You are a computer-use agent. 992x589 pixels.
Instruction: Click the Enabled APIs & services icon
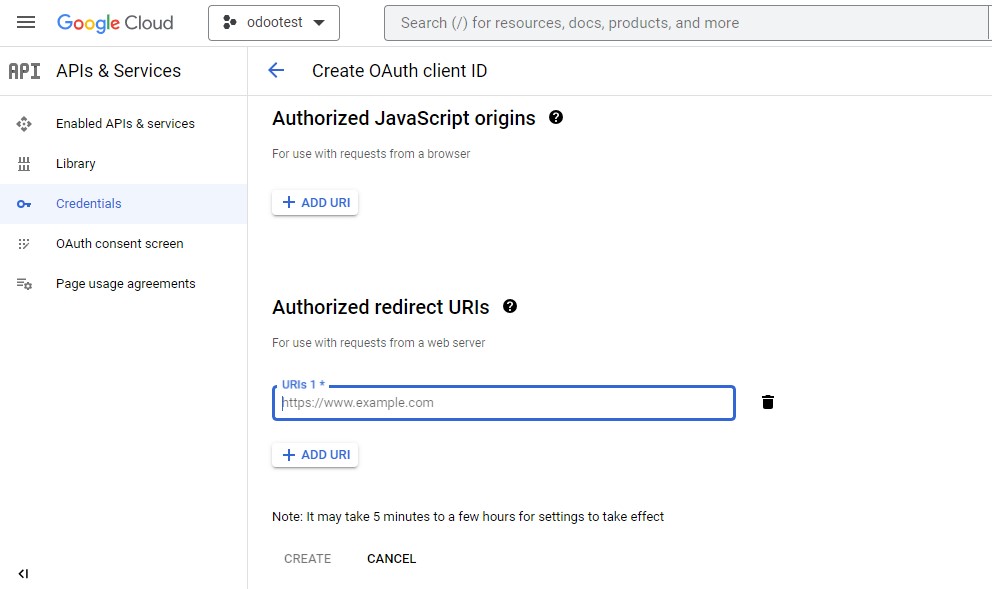click(x=24, y=123)
